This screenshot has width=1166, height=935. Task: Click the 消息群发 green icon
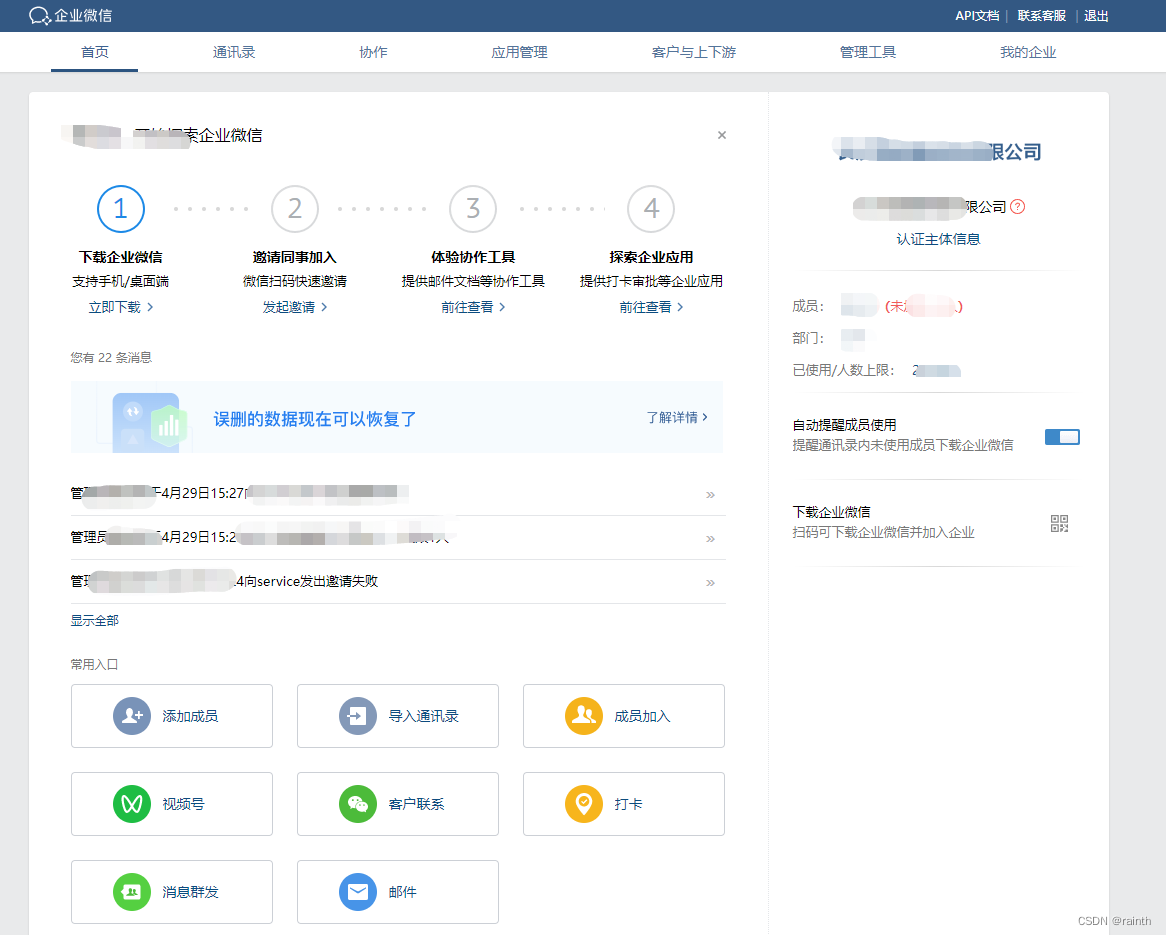point(132,892)
